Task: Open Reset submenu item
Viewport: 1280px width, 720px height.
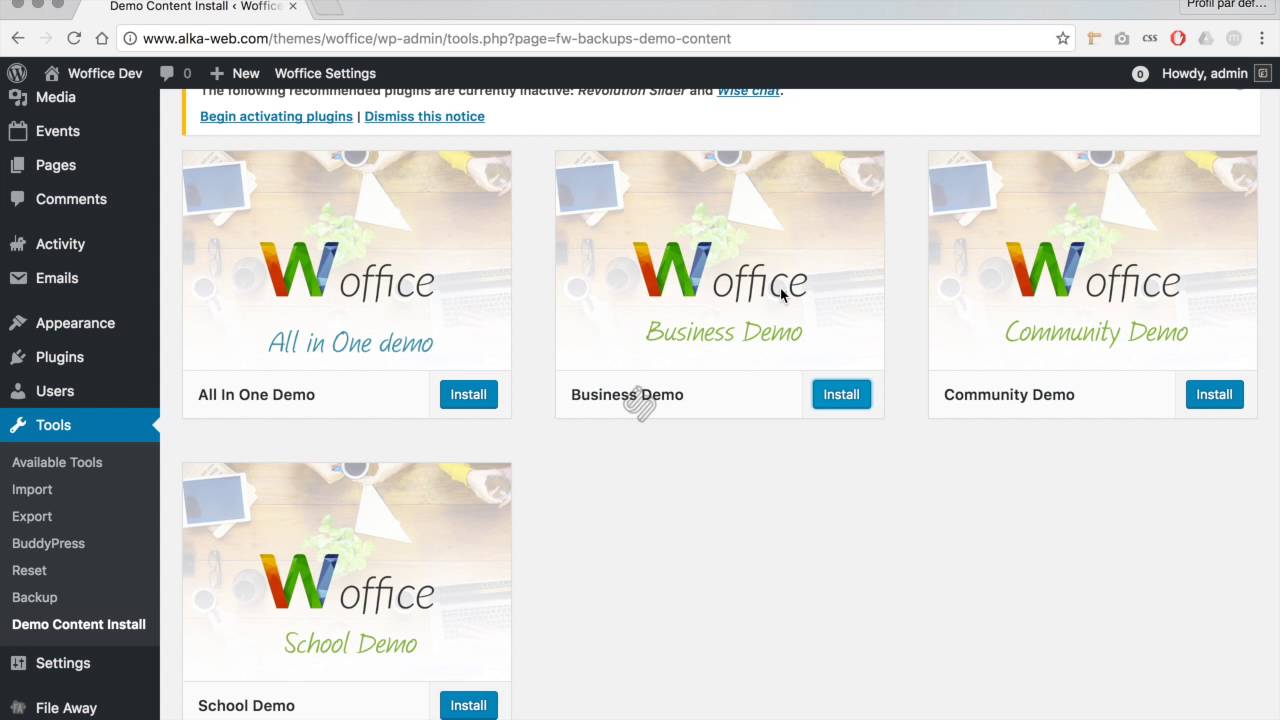Action: click(x=29, y=570)
